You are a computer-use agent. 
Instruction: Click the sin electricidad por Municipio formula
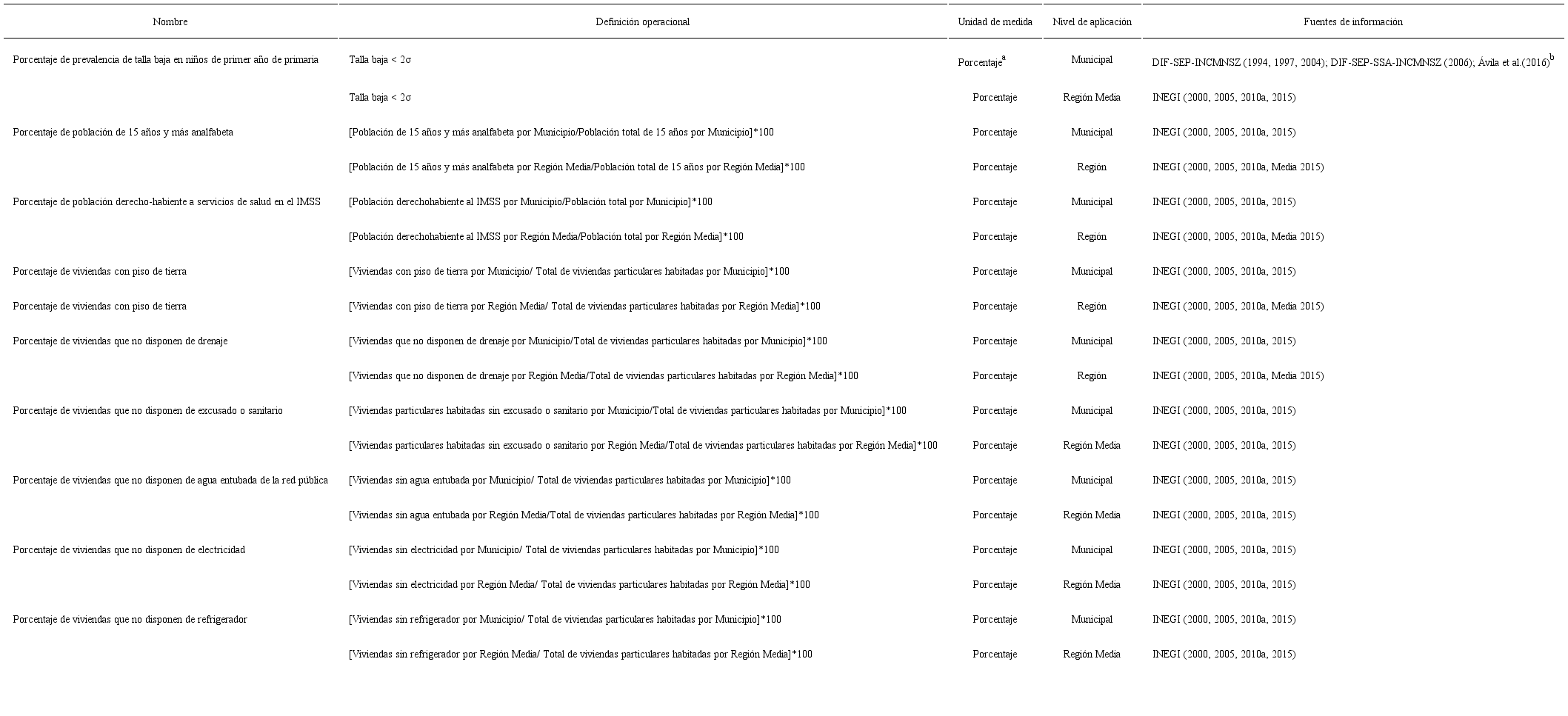click(x=564, y=550)
